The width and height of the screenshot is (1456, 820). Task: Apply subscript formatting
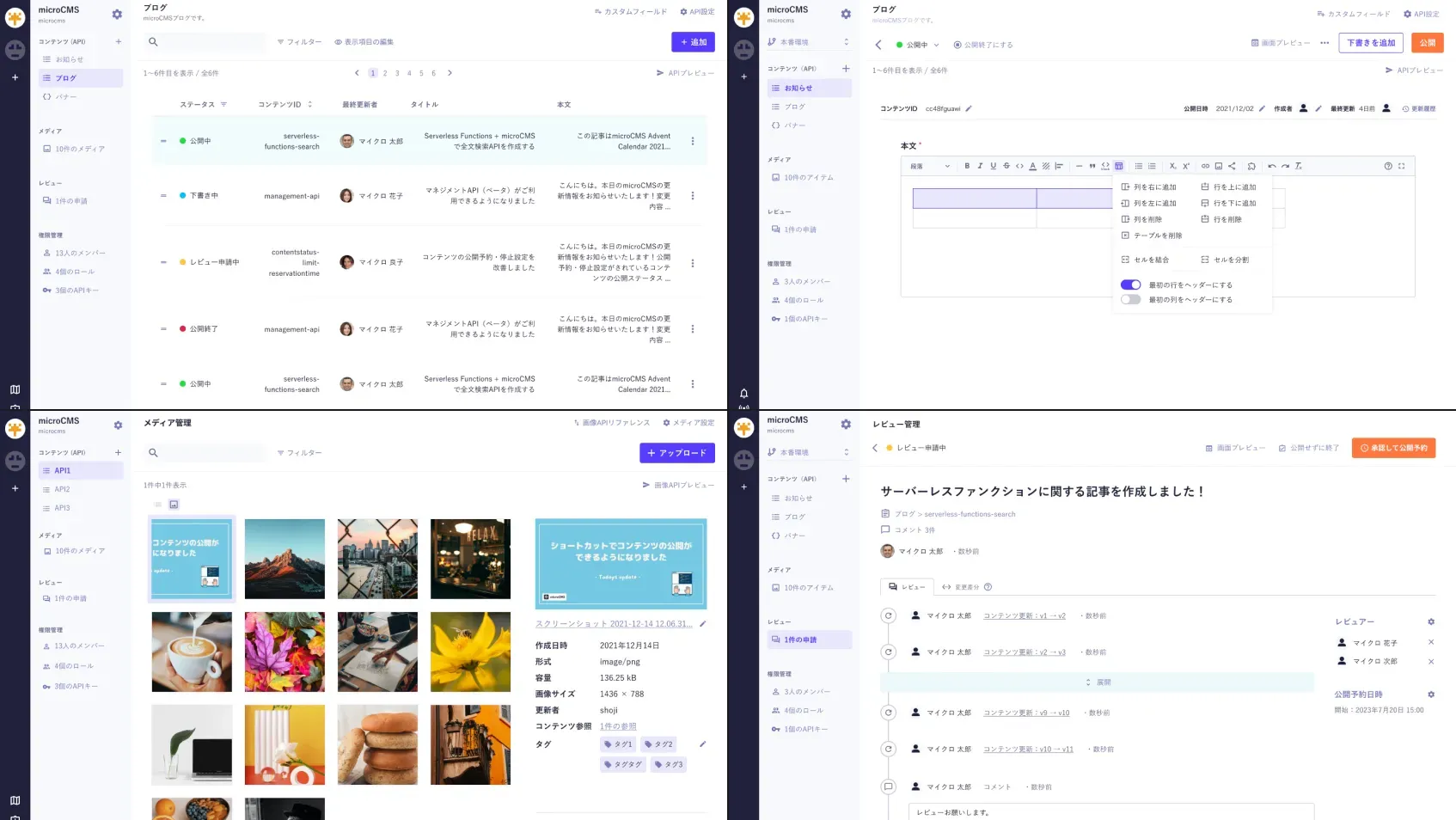click(x=1172, y=166)
